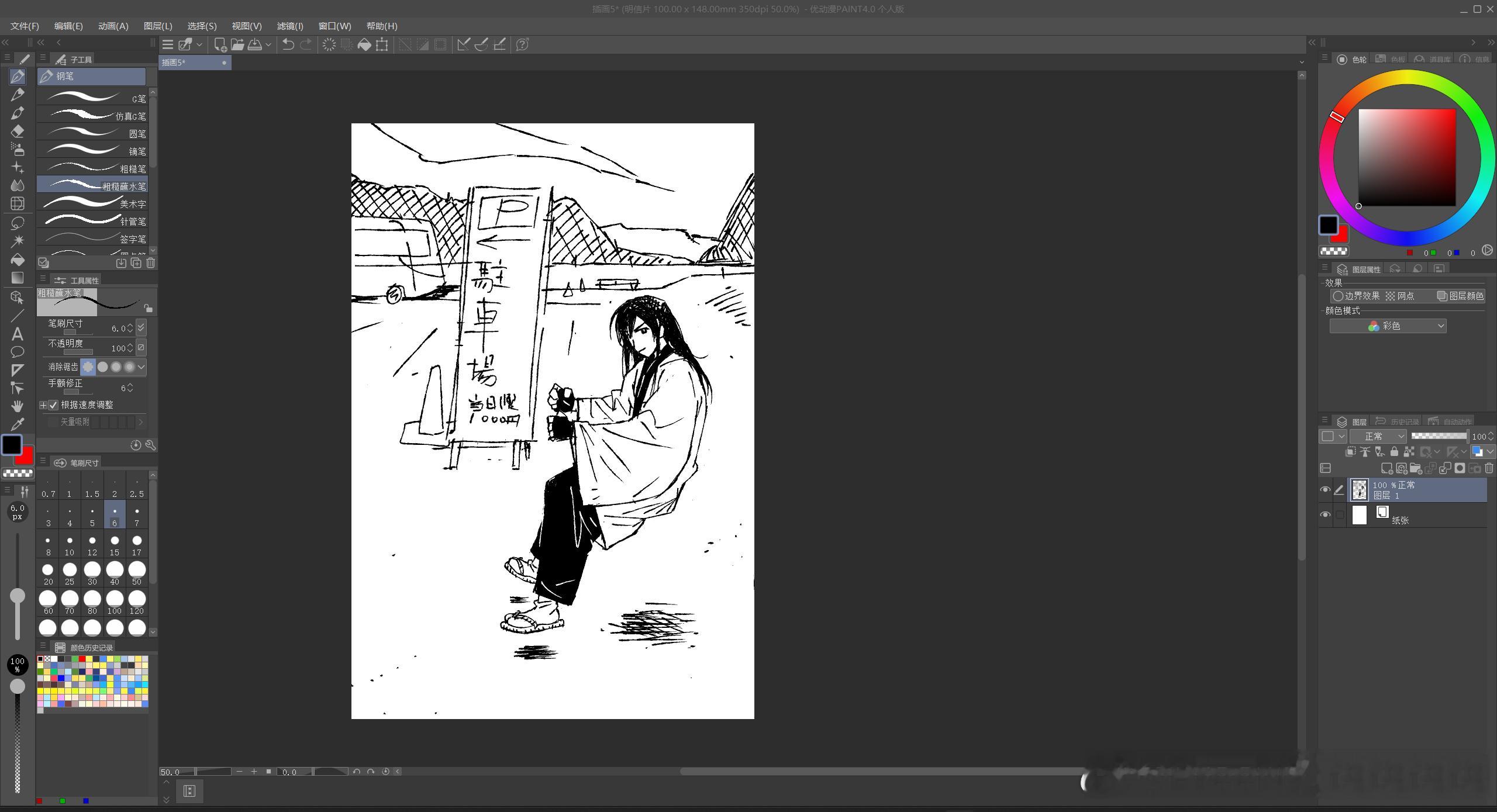Click the duplicate sub tool icon
The width and height of the screenshot is (1497, 812).
pyautogui.click(x=136, y=263)
